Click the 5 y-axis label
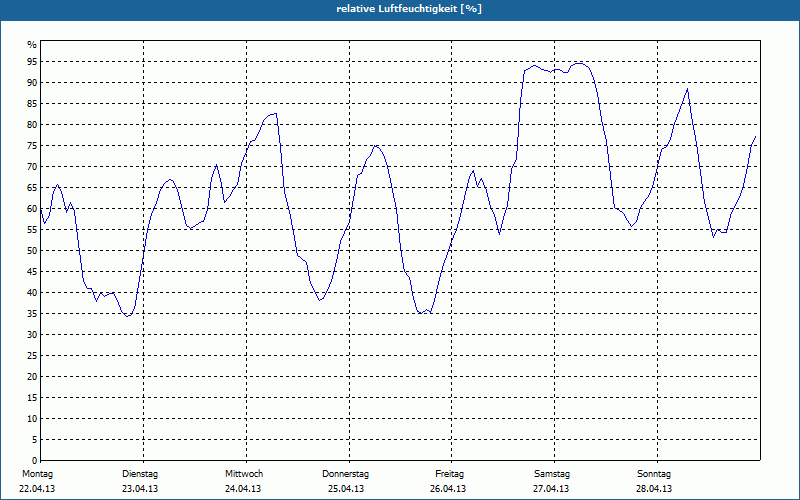The image size is (800, 500). (34, 440)
